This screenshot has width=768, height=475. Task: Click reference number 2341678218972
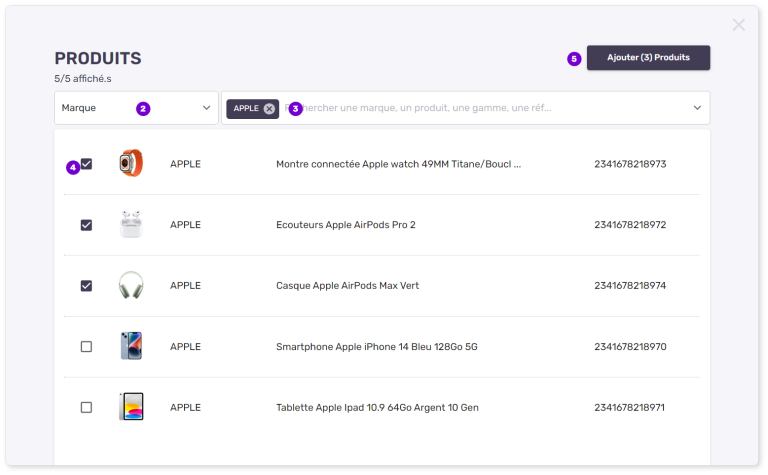point(629,225)
